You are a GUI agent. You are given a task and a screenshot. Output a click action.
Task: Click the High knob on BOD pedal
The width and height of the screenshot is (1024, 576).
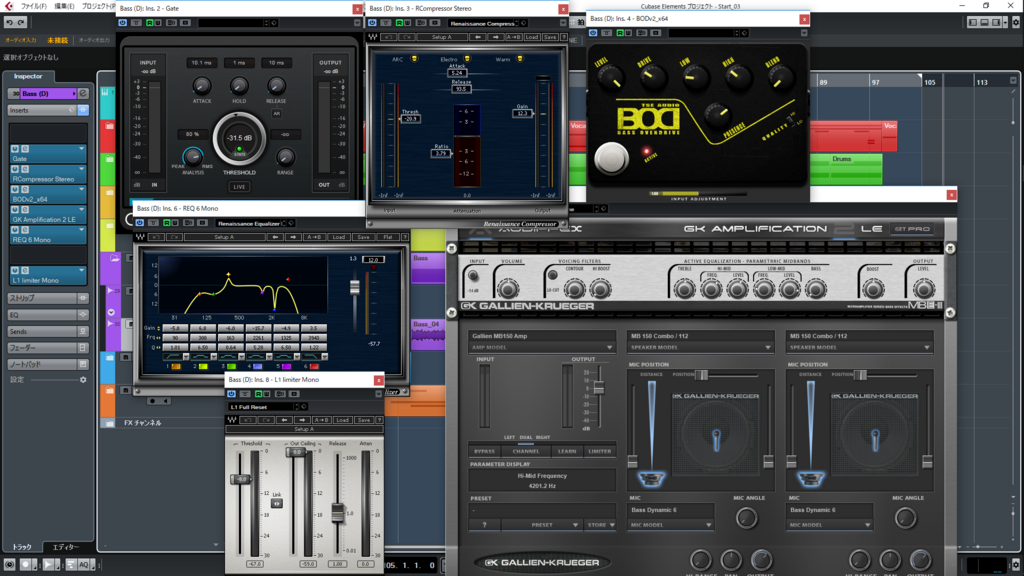[x=738, y=78]
